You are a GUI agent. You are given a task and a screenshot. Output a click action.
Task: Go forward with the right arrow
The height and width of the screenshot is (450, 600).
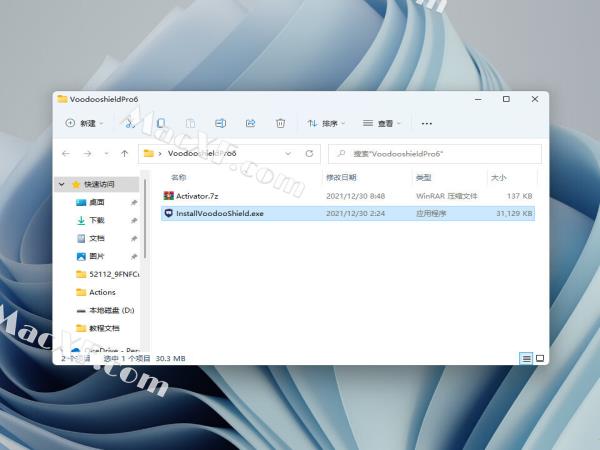88,154
